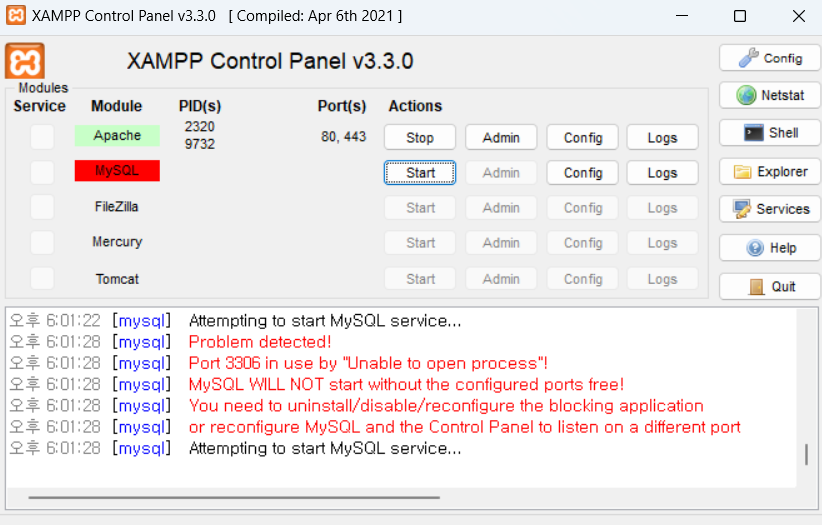Stop the Apache module

(x=420, y=137)
